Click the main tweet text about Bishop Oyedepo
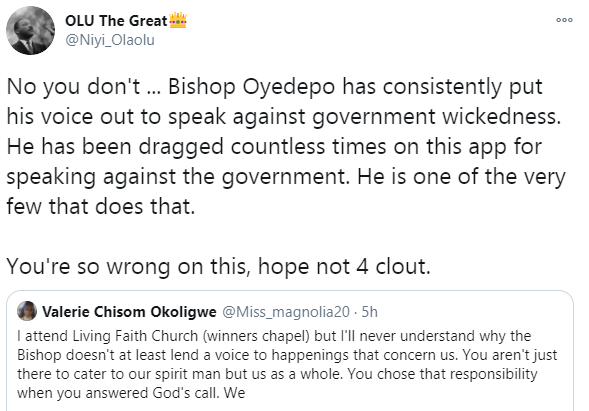This screenshot has width=589, height=411. (285, 147)
